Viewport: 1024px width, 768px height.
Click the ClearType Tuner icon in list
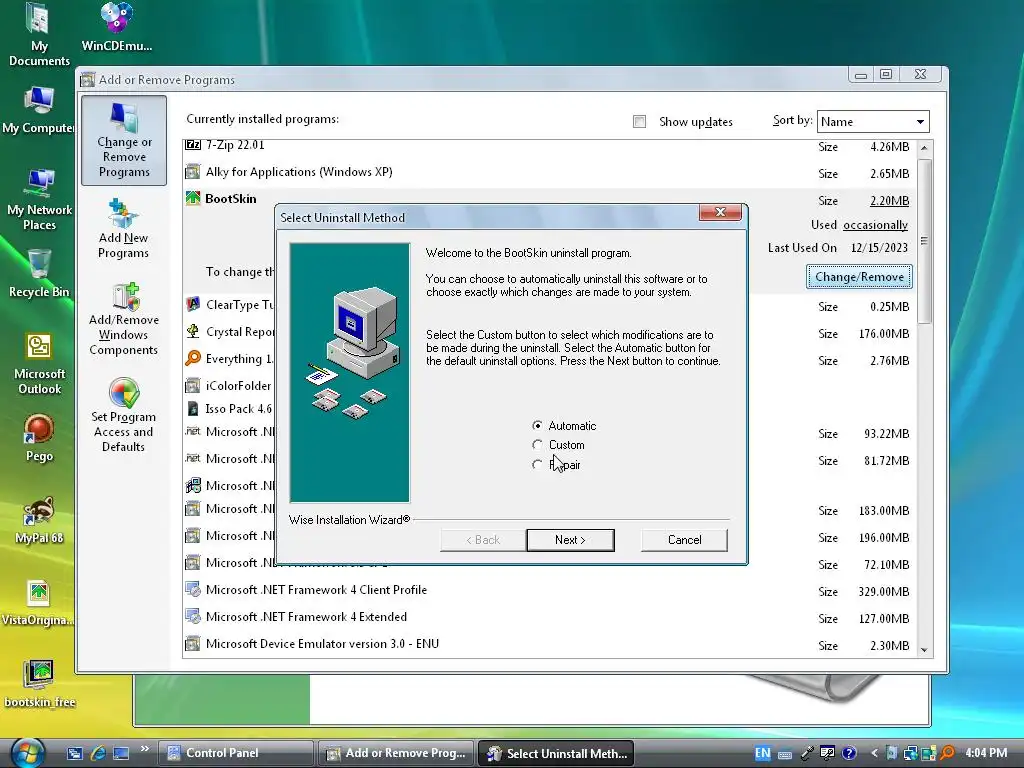(x=193, y=304)
